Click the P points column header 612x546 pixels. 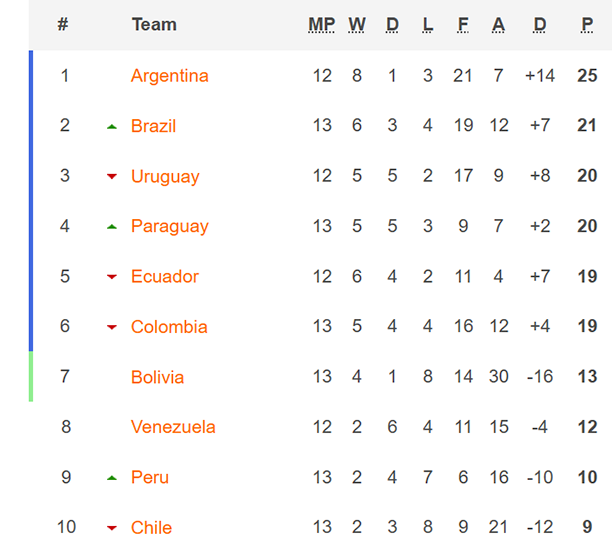pyautogui.click(x=587, y=25)
